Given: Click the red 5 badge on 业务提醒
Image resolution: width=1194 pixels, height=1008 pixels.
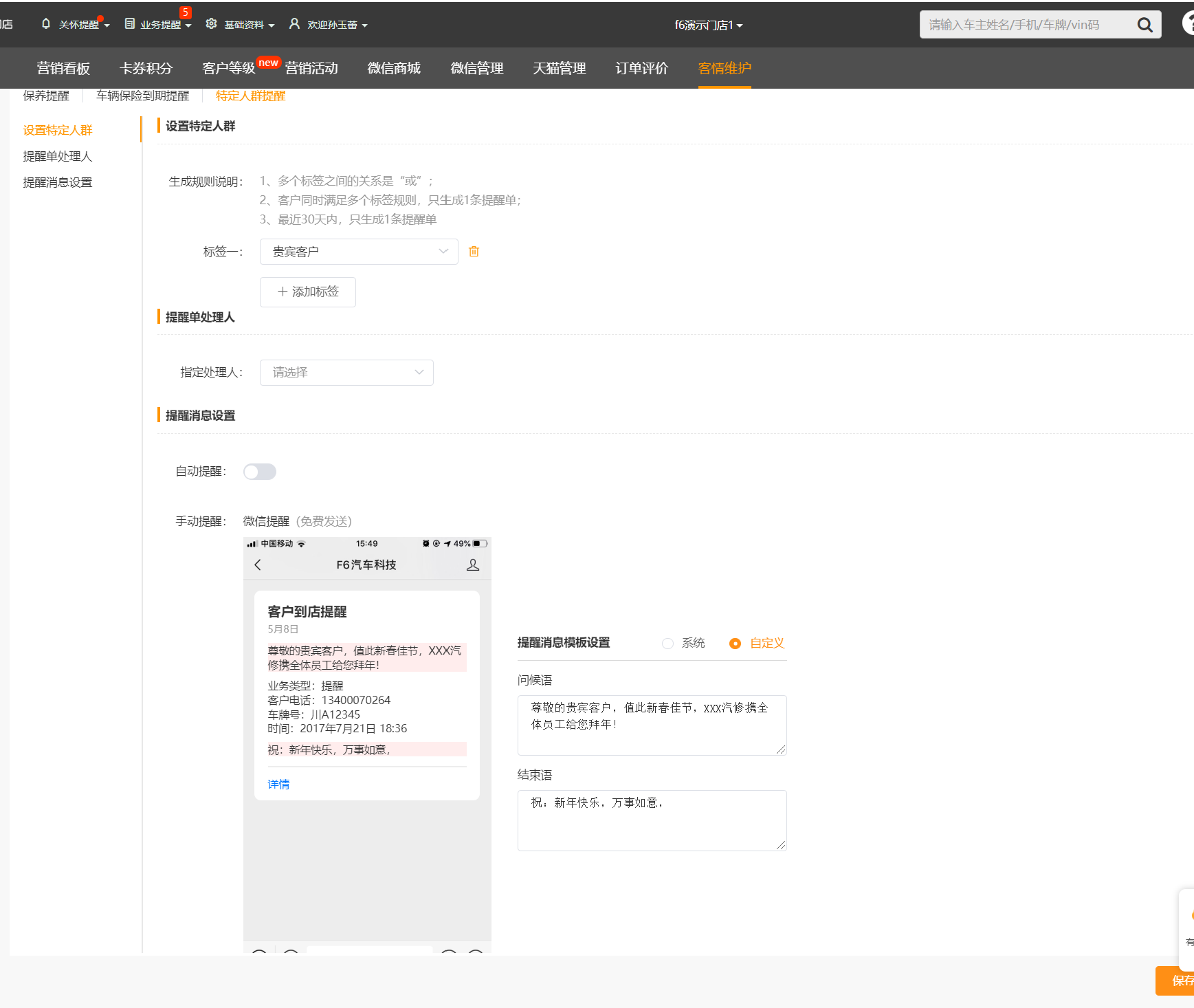Looking at the screenshot, I should [185, 12].
